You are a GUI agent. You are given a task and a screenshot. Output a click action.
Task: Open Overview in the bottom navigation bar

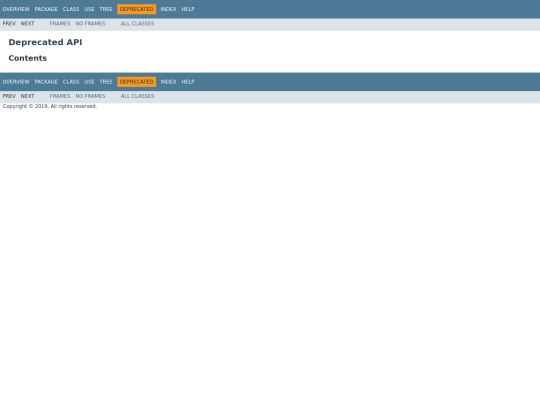[x=16, y=82]
